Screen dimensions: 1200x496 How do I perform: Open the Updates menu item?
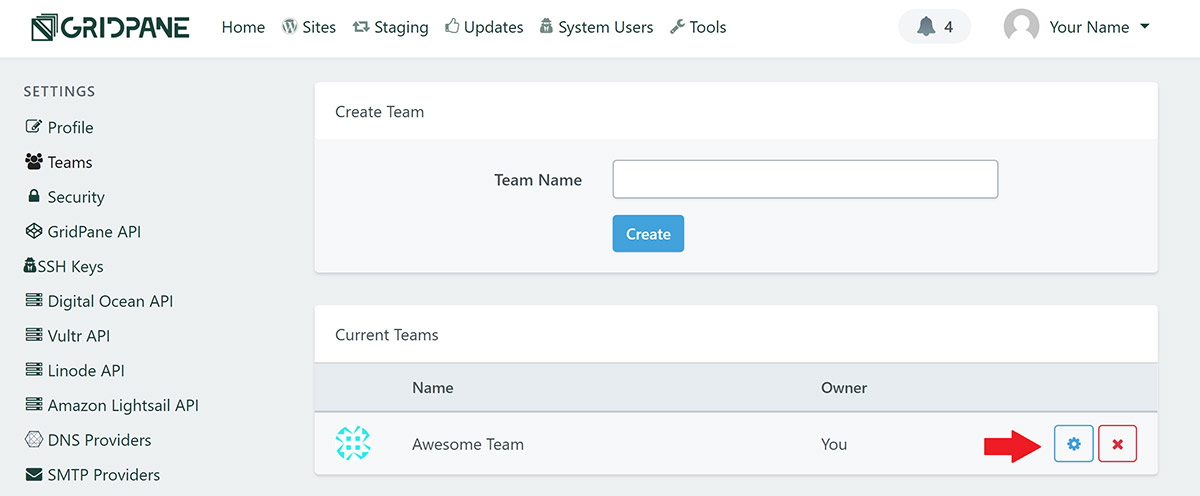[x=484, y=27]
